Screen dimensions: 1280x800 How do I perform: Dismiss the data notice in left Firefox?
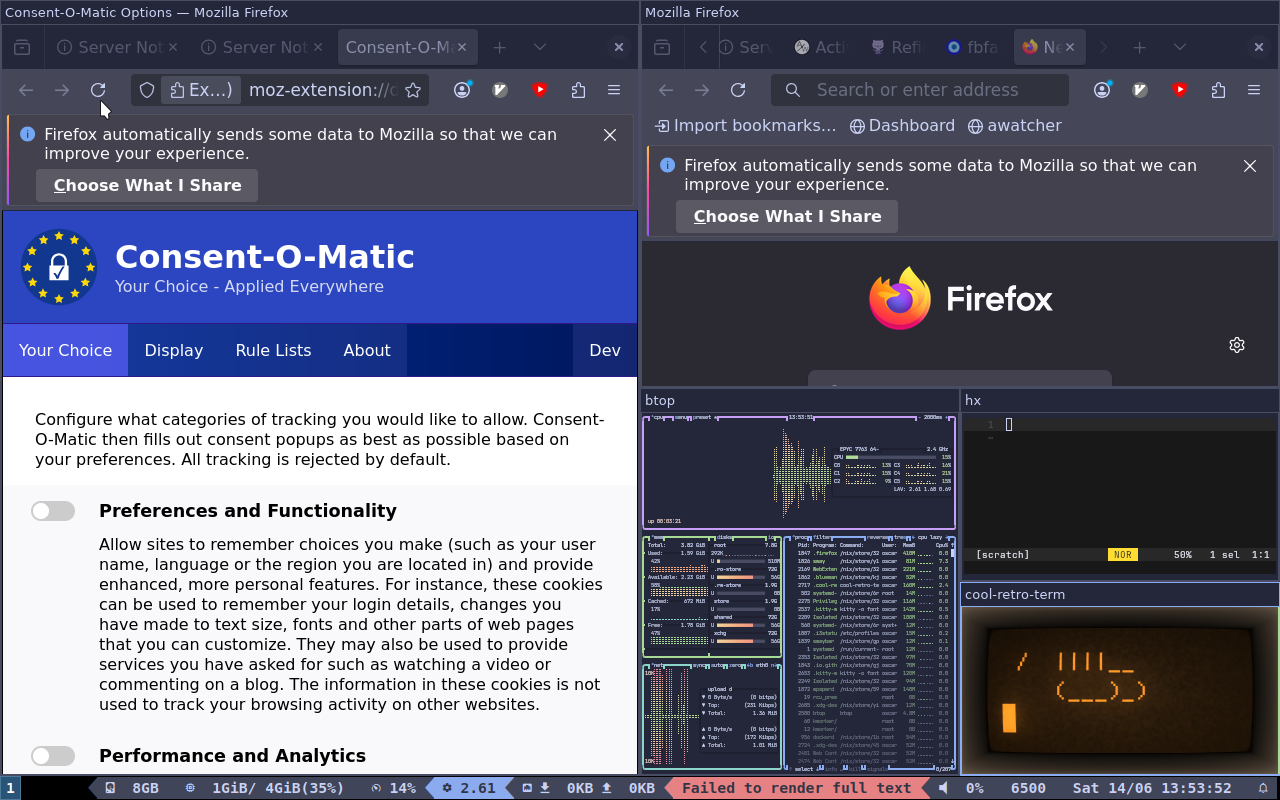pos(610,135)
